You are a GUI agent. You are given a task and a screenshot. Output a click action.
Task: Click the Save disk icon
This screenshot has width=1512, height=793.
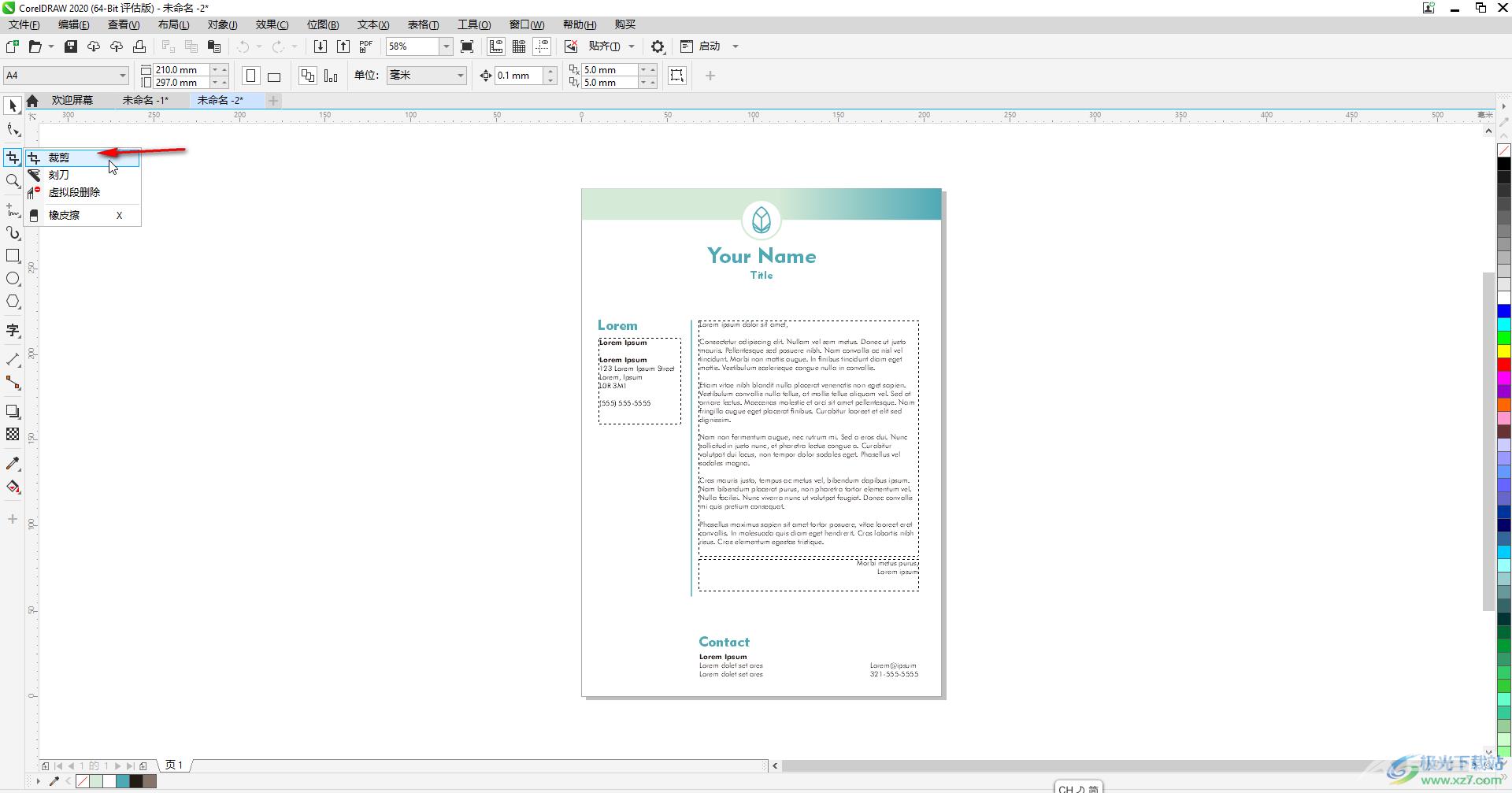coord(71,46)
